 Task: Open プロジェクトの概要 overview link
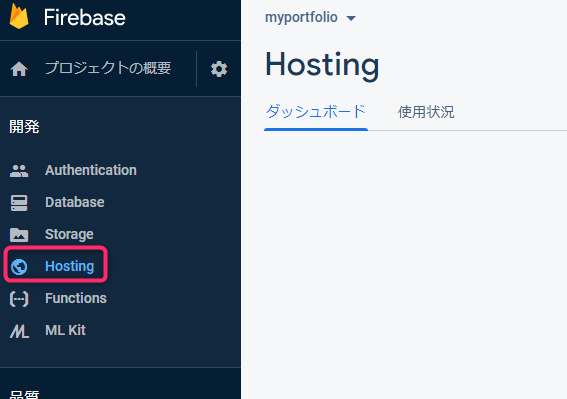pos(108,68)
